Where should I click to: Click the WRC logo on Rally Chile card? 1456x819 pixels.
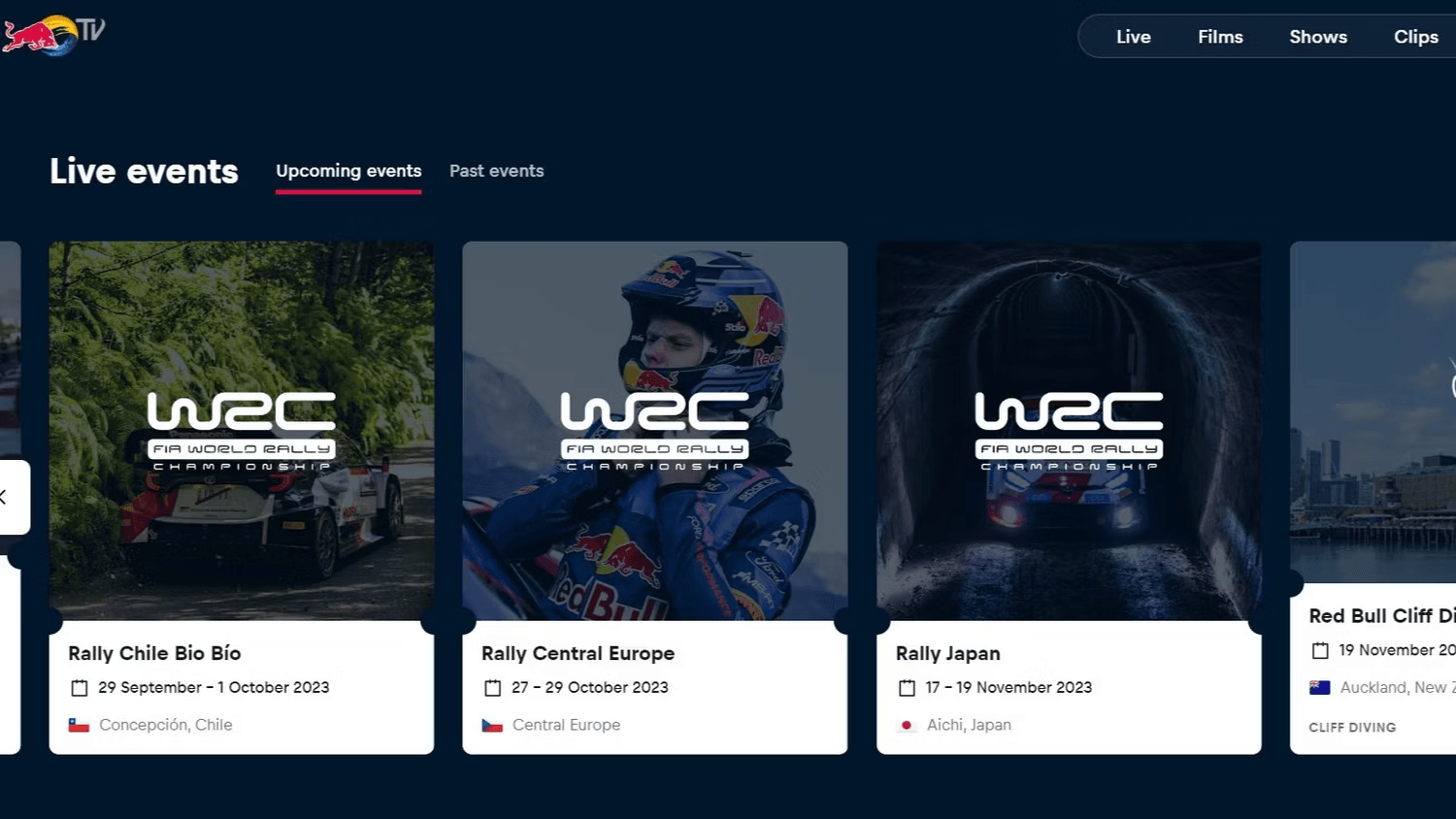[242, 431]
